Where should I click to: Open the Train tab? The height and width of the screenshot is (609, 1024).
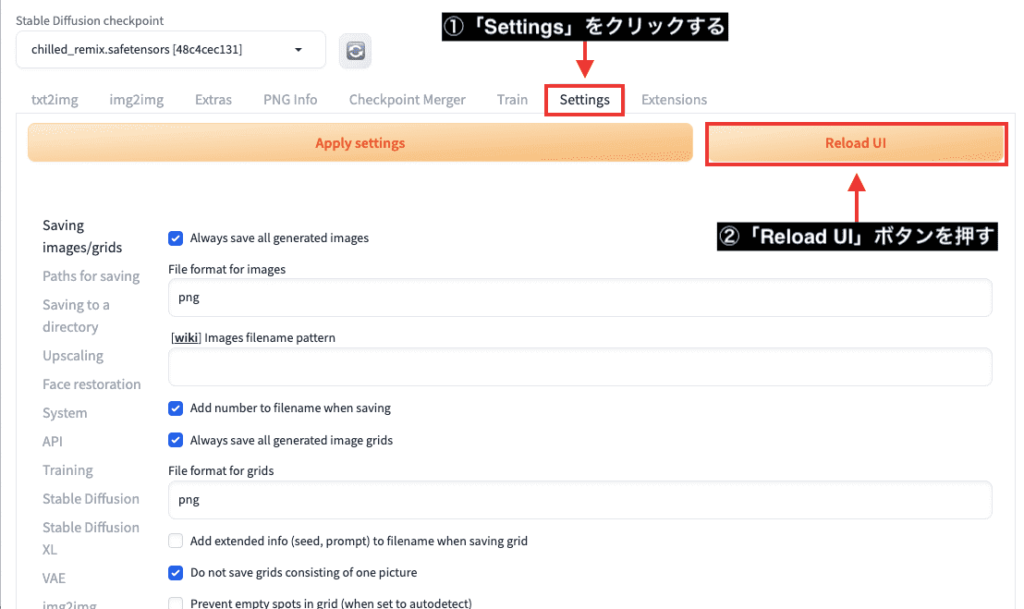tap(512, 99)
